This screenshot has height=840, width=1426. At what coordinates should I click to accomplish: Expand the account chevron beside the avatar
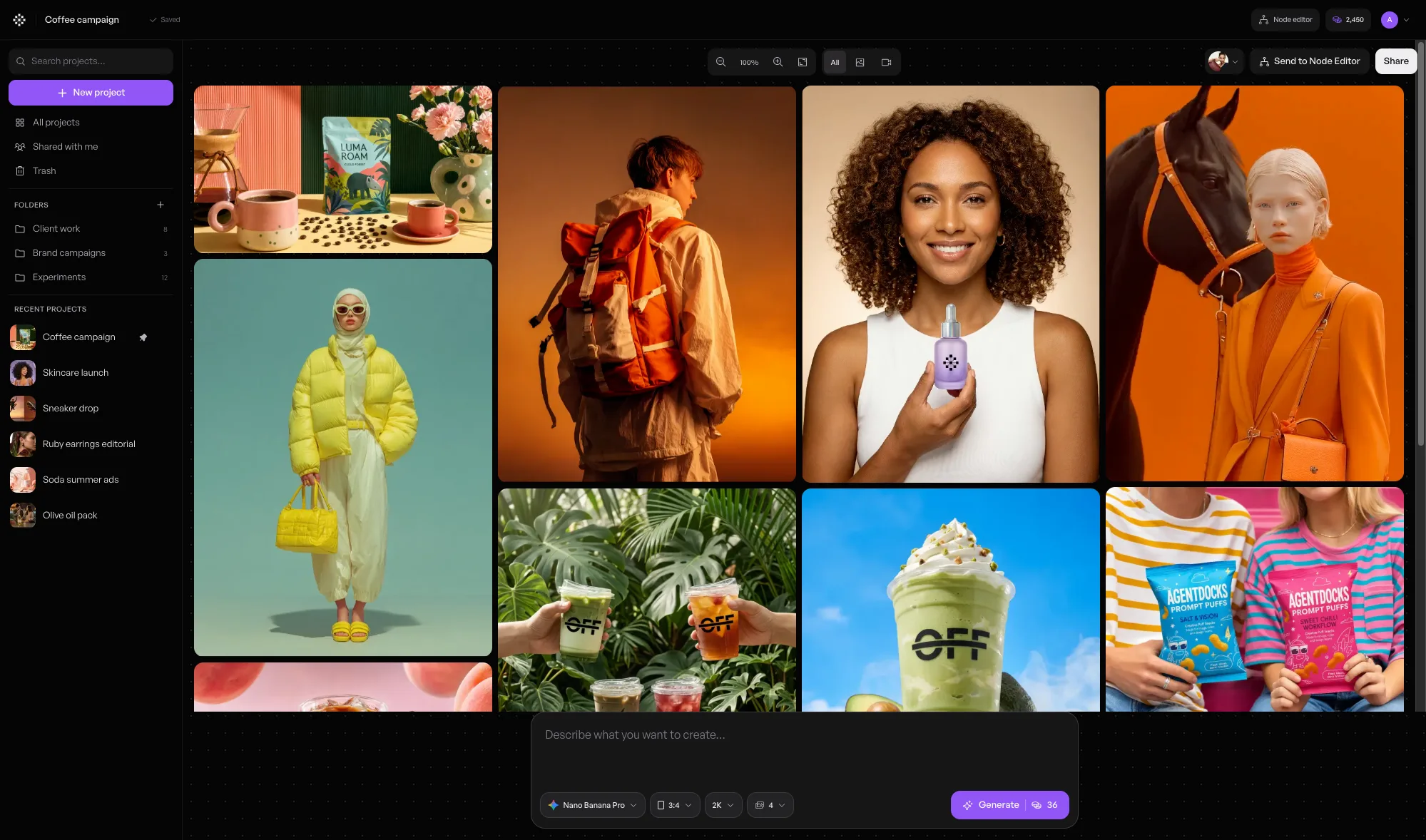(1407, 20)
